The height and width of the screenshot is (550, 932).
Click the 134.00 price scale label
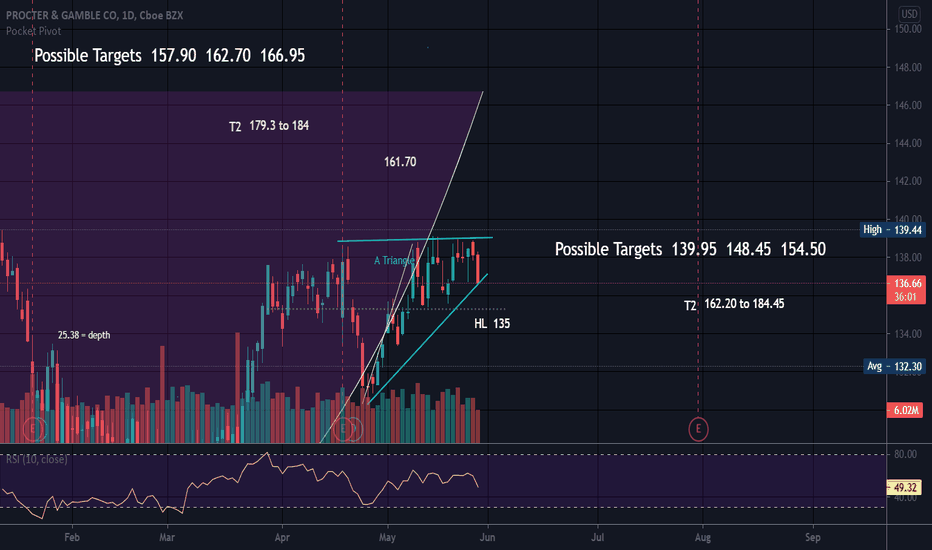point(908,334)
